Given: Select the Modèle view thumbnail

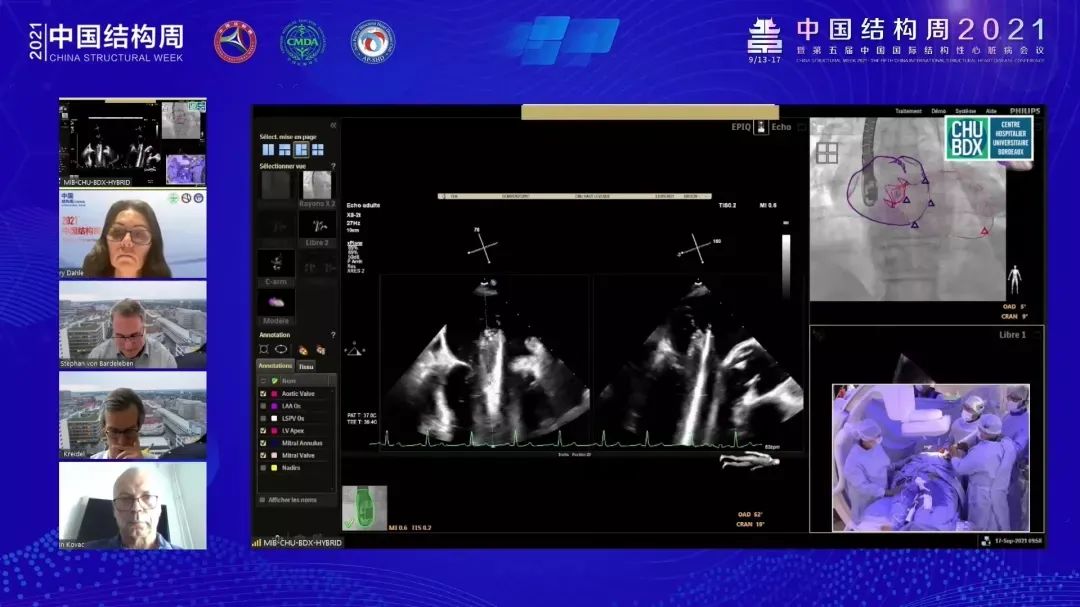Looking at the screenshot, I should [x=275, y=302].
